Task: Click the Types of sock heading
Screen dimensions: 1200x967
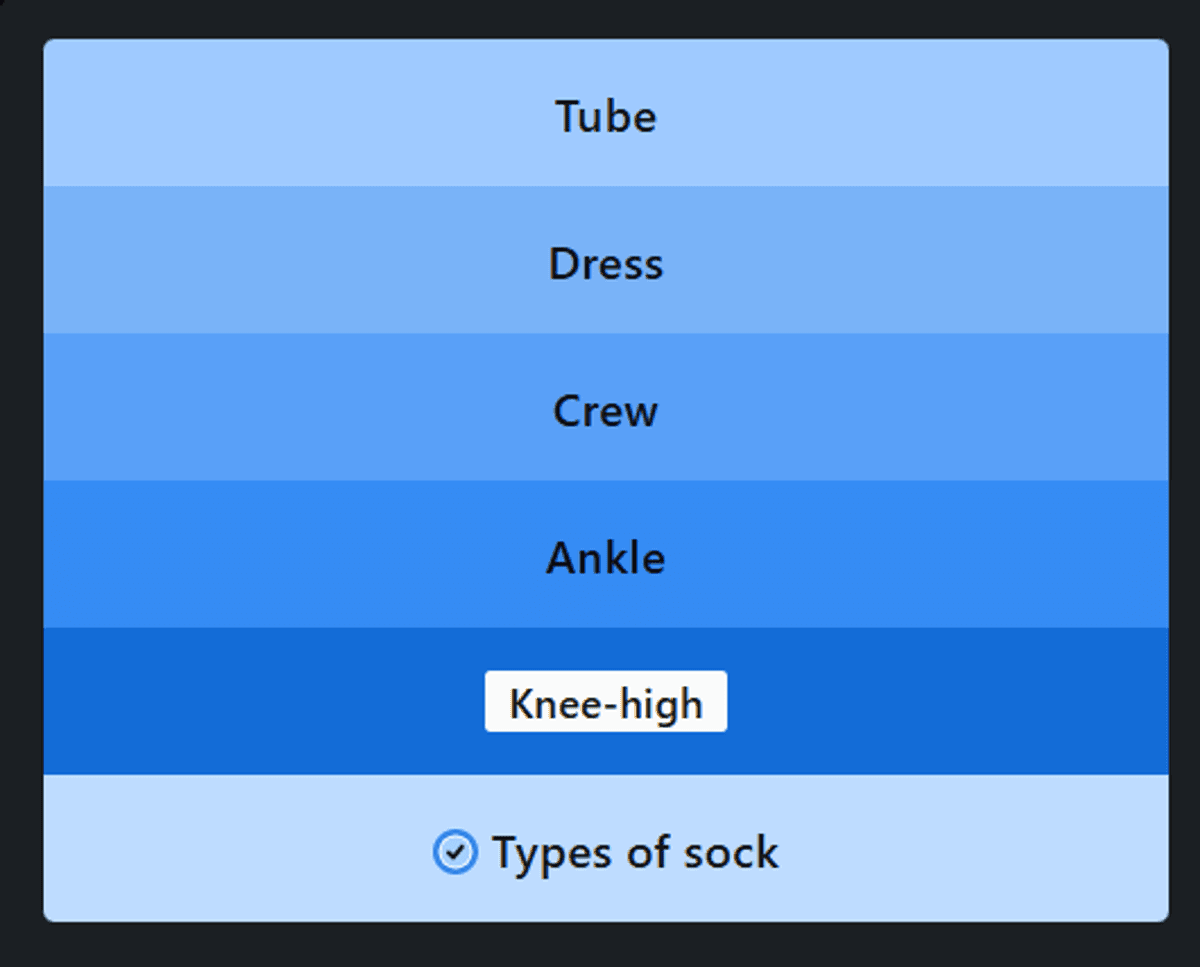Action: click(x=635, y=853)
